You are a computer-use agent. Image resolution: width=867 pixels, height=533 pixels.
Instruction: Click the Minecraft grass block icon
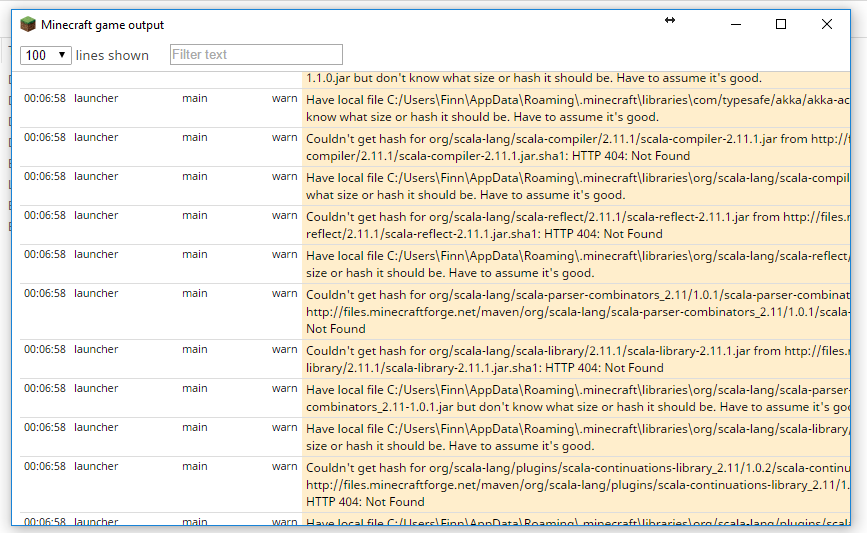(x=28, y=24)
